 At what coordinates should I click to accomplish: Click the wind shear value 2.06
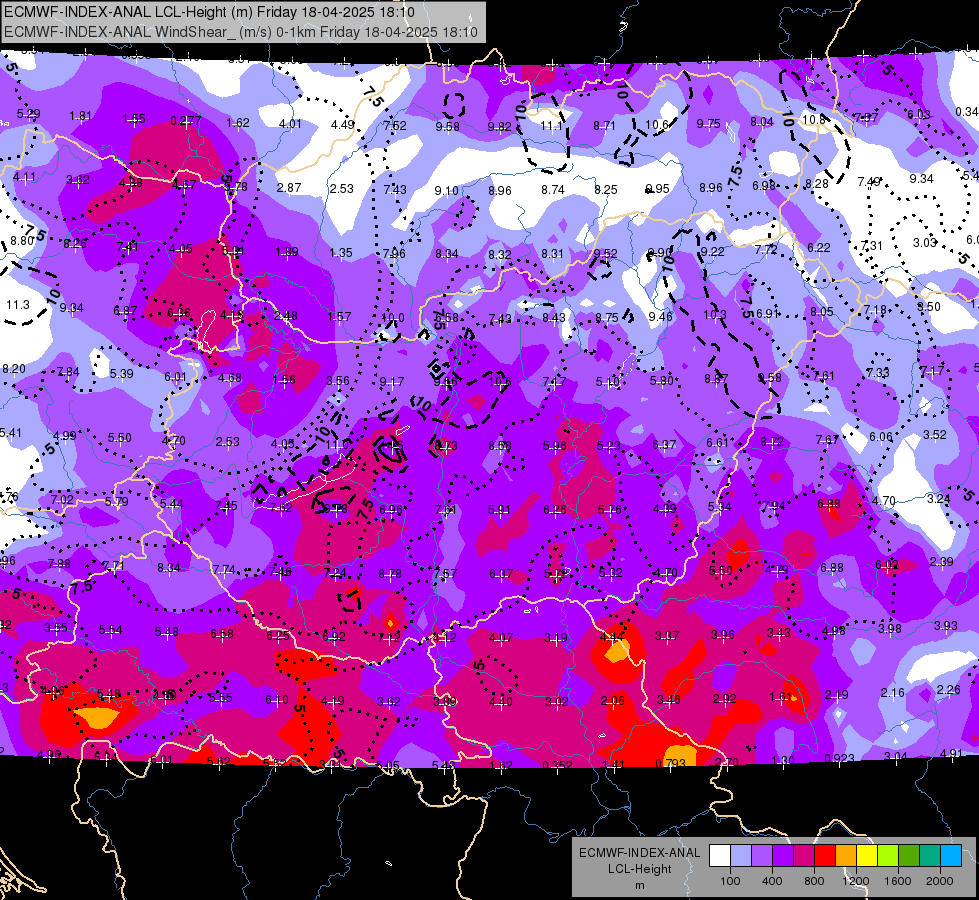[612, 701]
